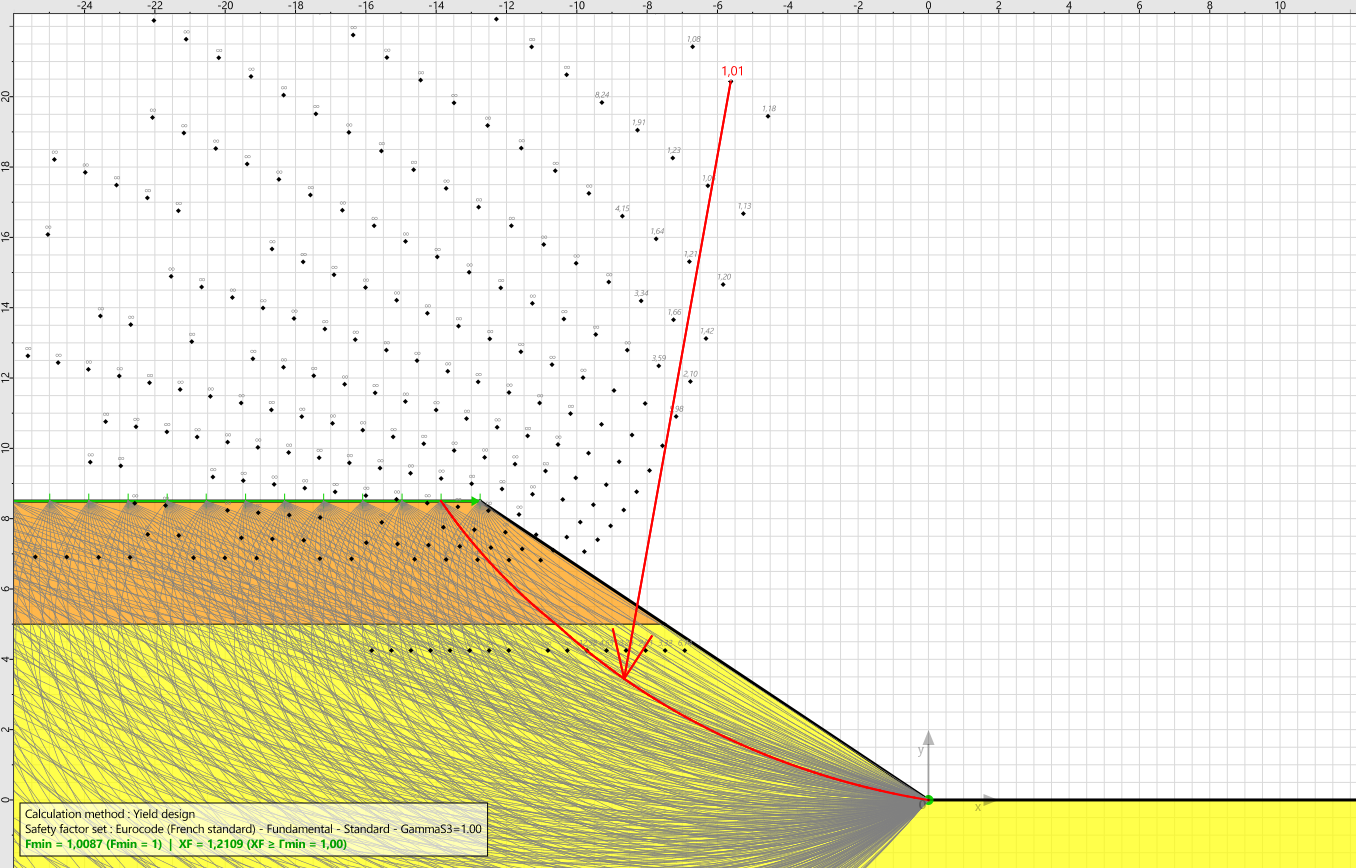1356x868 pixels.
Task: Click the 8,24 safety factor value
Action: pyautogui.click(x=602, y=94)
